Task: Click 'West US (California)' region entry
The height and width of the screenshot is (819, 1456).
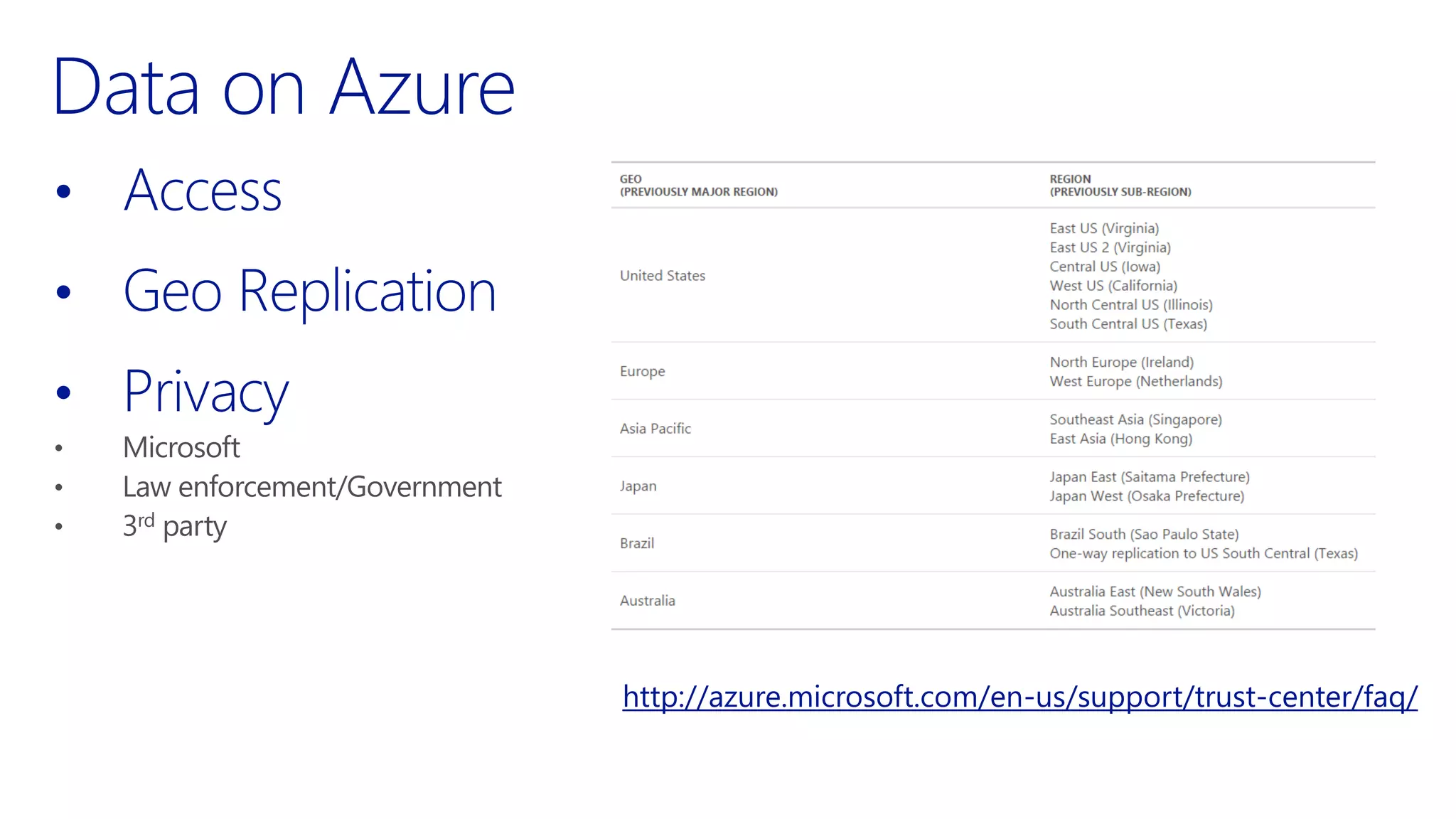Action: click(x=1113, y=286)
